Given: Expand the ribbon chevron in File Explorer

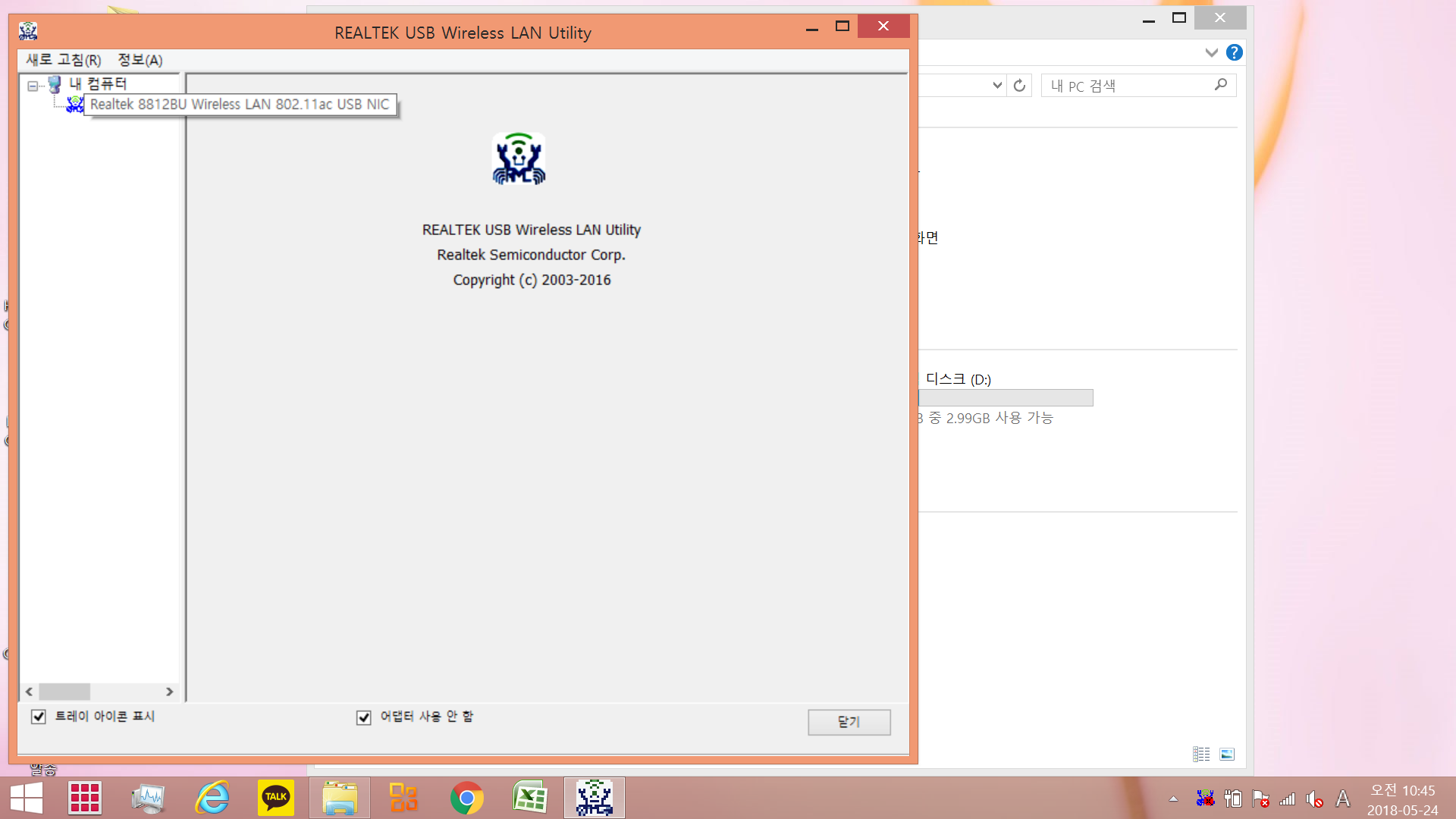Looking at the screenshot, I should coord(1211,52).
